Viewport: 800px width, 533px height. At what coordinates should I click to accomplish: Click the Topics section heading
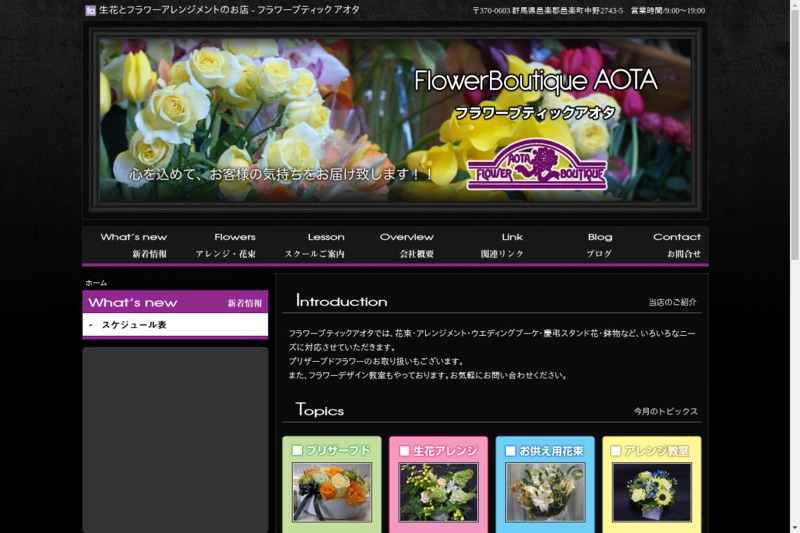click(319, 410)
